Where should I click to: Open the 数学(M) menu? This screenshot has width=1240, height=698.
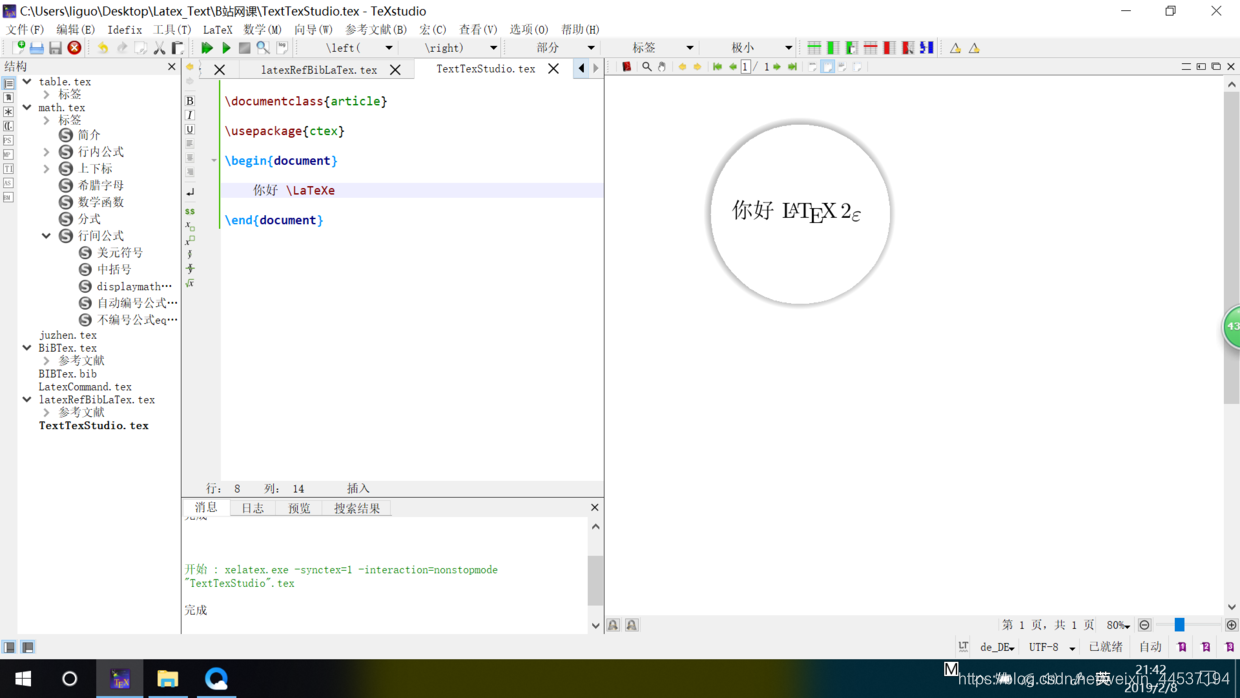[262, 30]
